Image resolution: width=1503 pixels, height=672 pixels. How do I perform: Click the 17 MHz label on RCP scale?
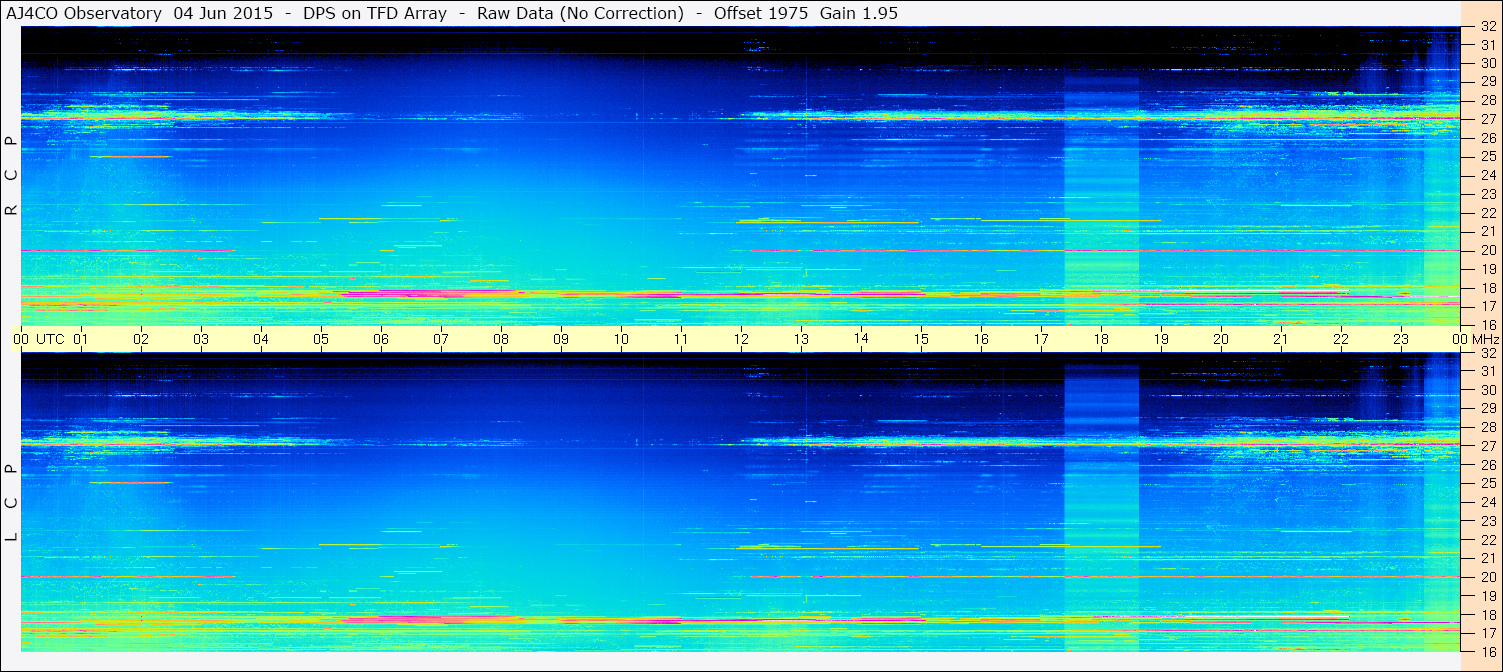coord(1487,306)
